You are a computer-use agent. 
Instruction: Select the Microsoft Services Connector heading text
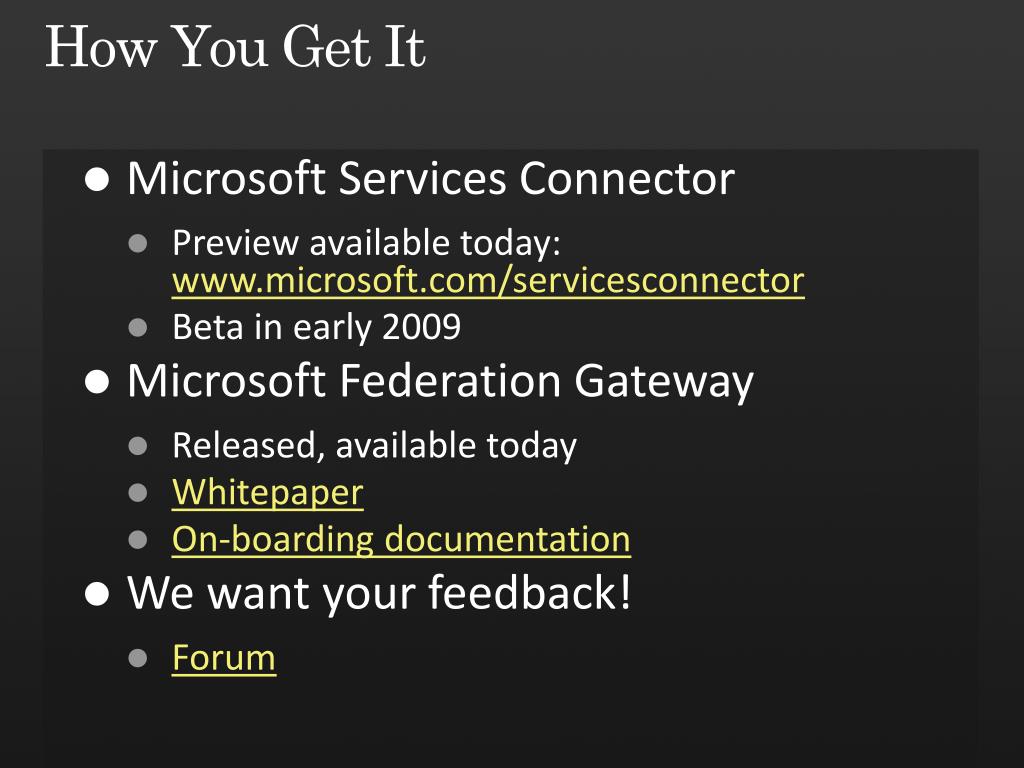click(x=431, y=178)
